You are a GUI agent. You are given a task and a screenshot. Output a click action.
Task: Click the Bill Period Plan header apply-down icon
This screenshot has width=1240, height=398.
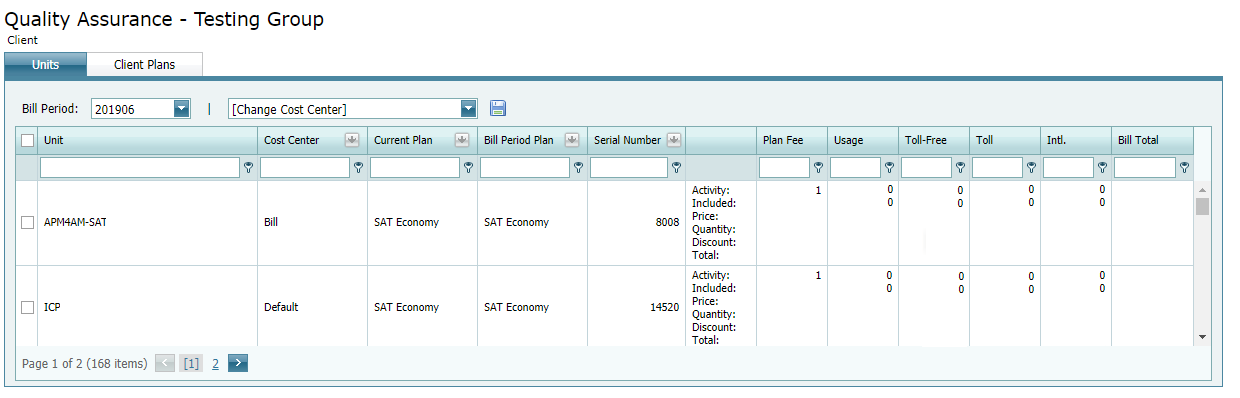(x=572, y=140)
